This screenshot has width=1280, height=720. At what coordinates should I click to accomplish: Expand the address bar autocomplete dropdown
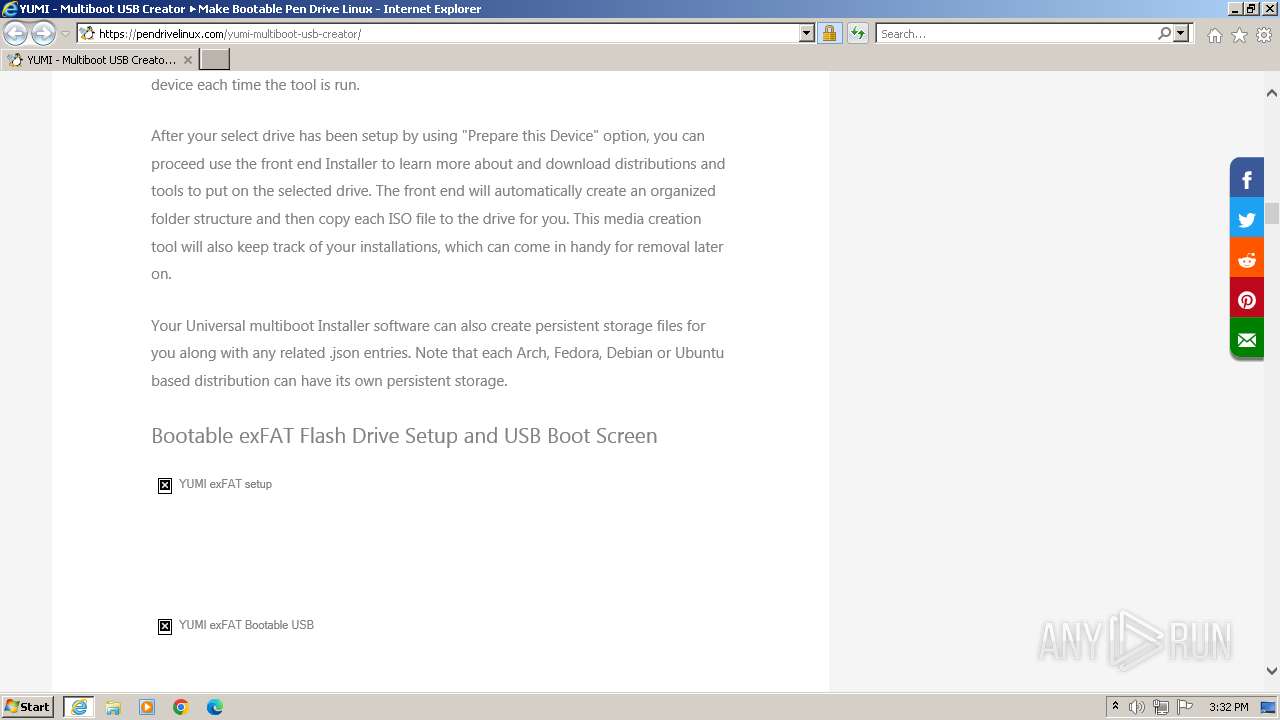[x=807, y=33]
